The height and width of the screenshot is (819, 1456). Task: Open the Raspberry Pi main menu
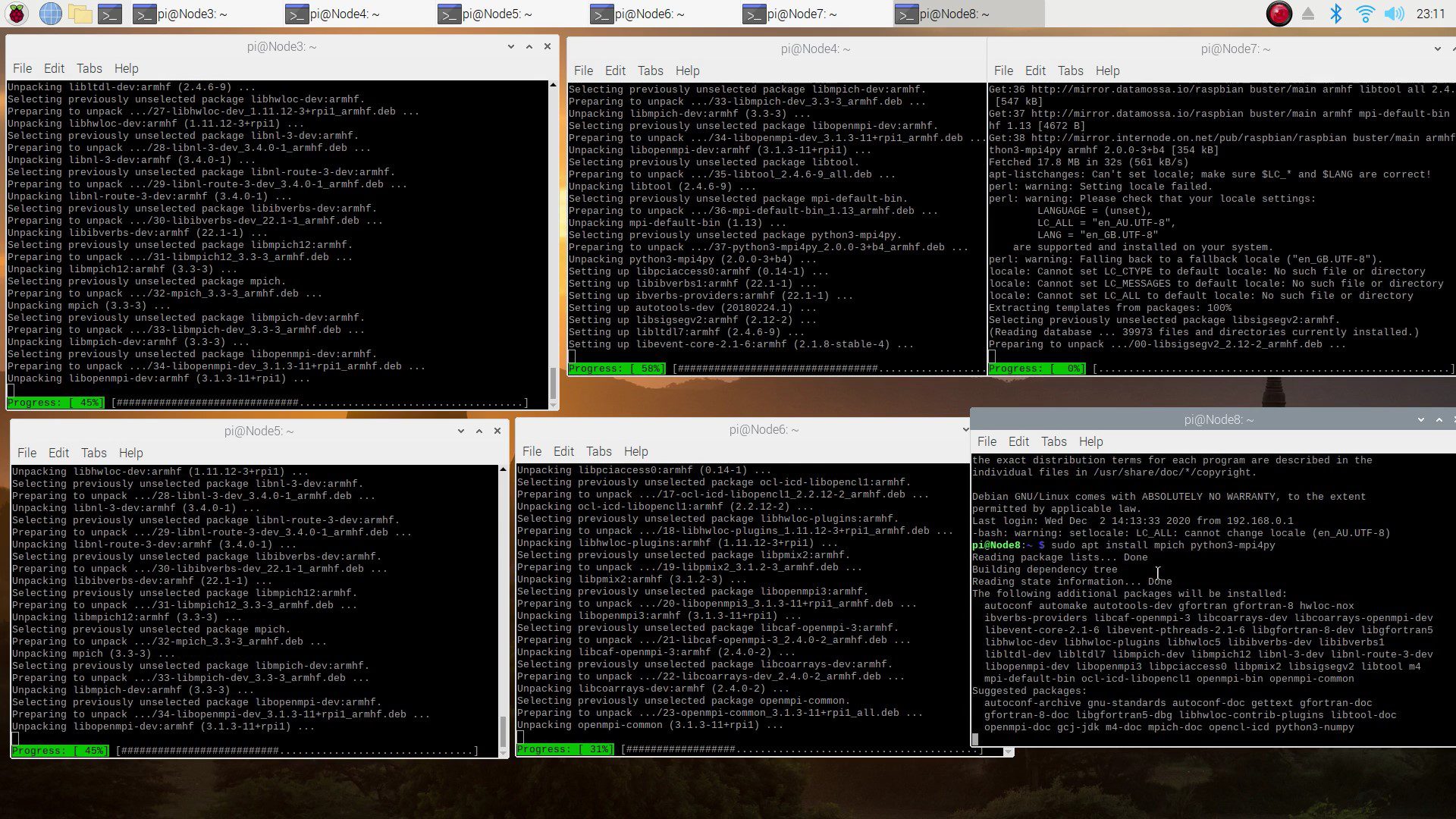(17, 14)
